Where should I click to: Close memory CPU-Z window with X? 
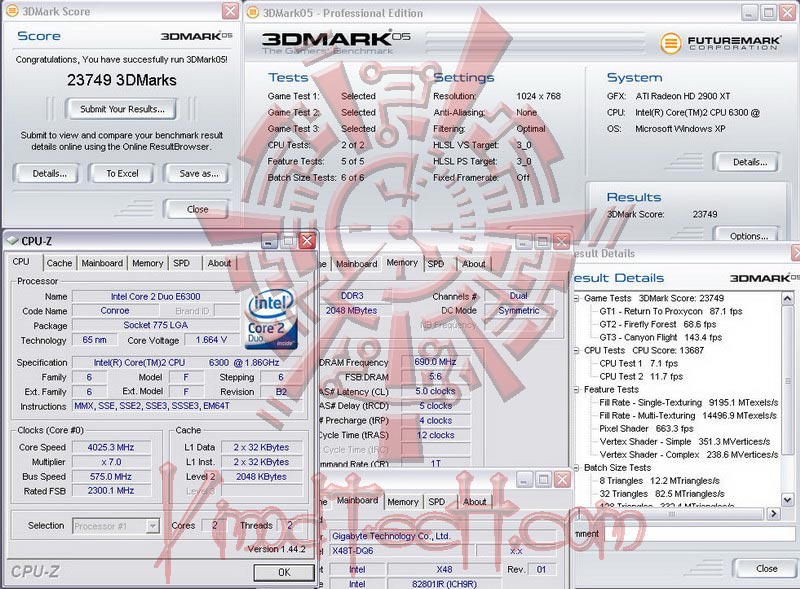pyautogui.click(x=562, y=241)
